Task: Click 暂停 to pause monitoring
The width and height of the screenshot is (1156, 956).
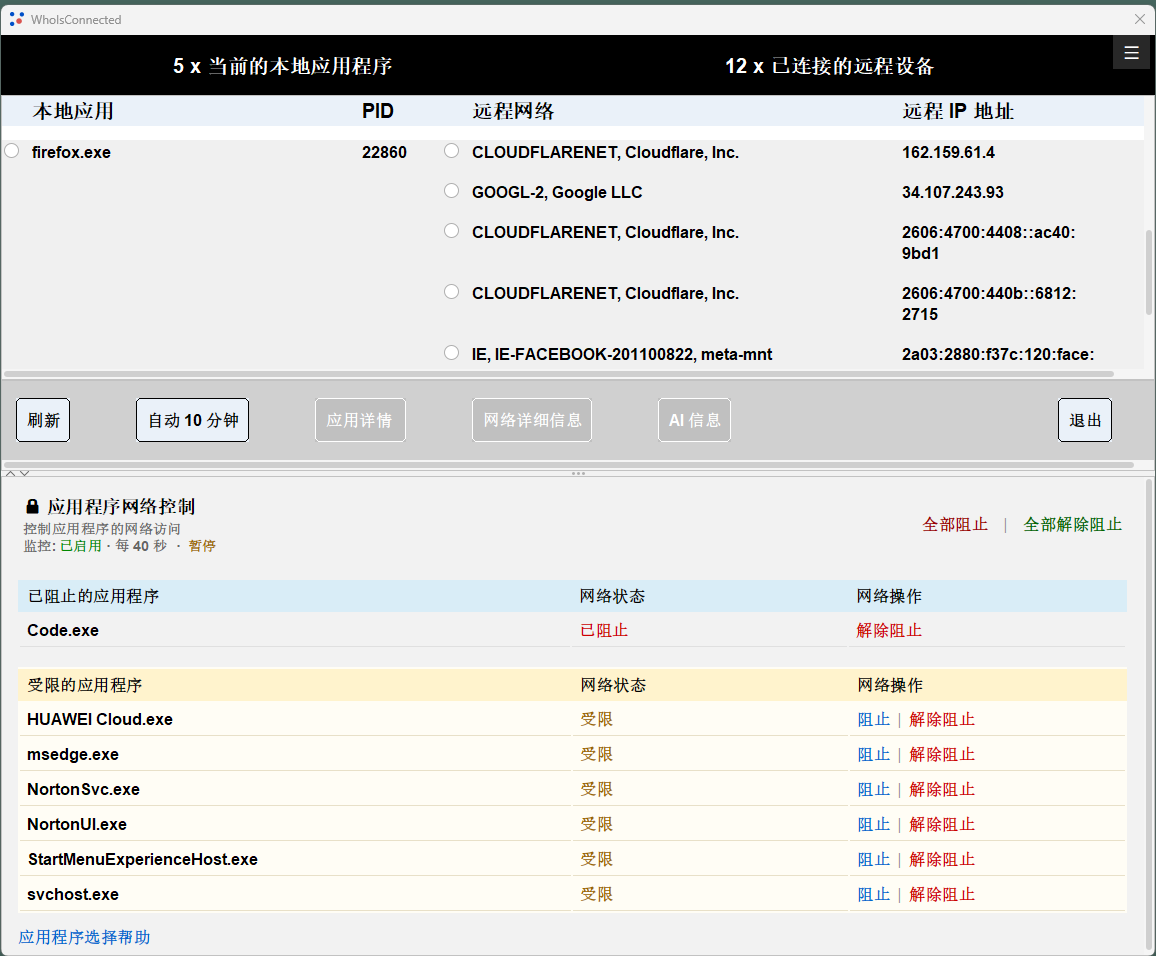Action: [202, 546]
